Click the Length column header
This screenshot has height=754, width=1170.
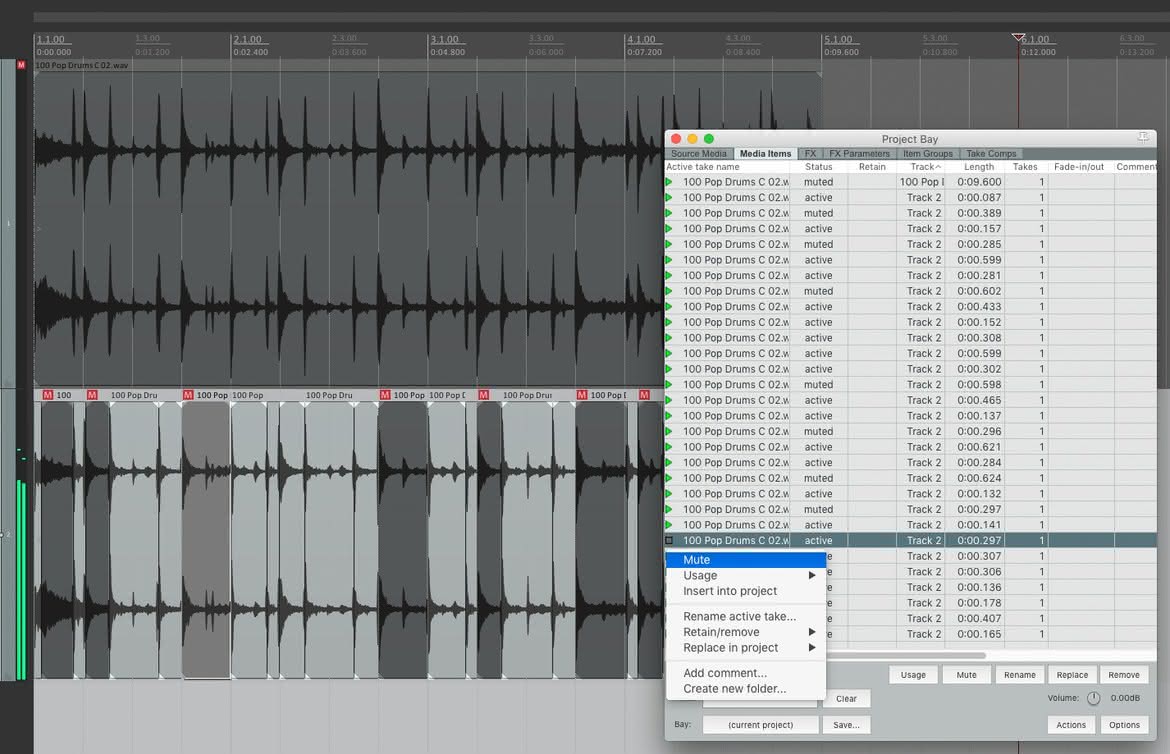[x=978, y=167]
